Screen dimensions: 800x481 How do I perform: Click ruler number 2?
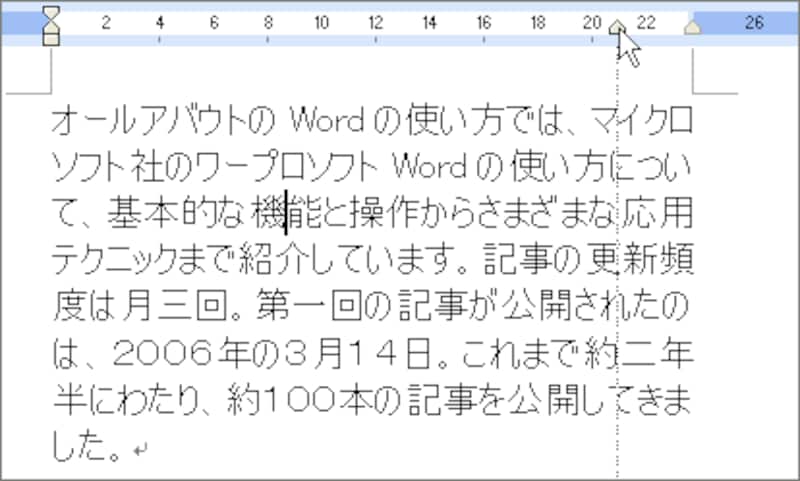click(x=106, y=22)
